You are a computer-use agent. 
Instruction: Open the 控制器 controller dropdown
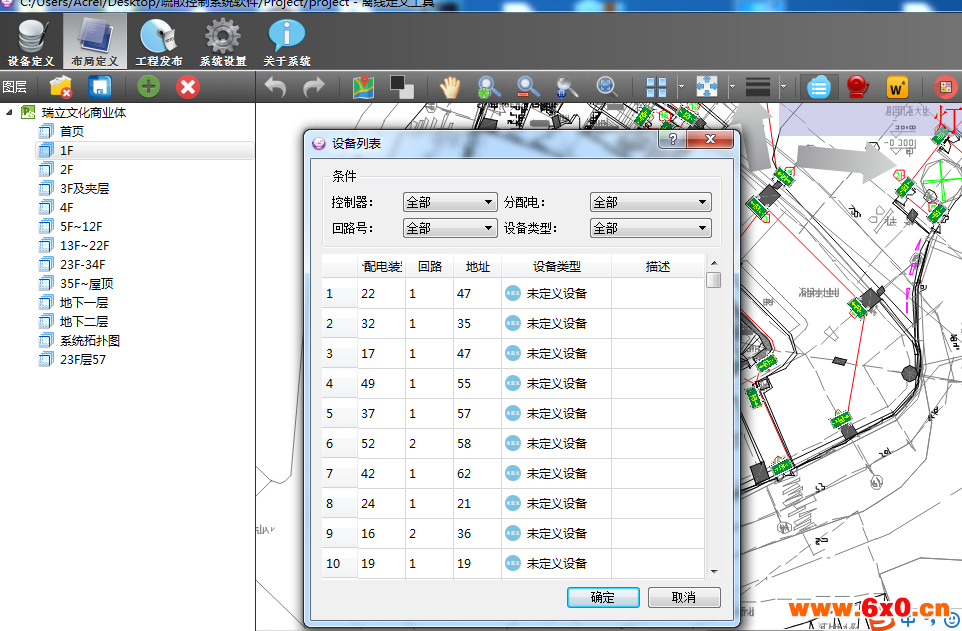click(450, 202)
